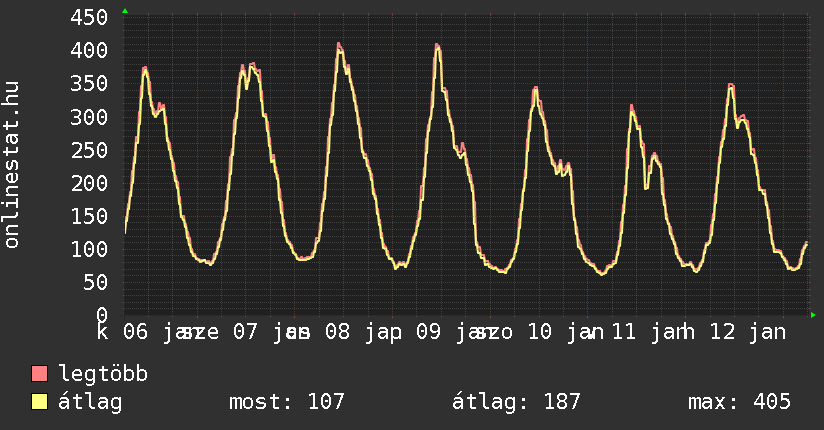
Task: Click the yellow átlag legend swatch
Action: click(40, 402)
